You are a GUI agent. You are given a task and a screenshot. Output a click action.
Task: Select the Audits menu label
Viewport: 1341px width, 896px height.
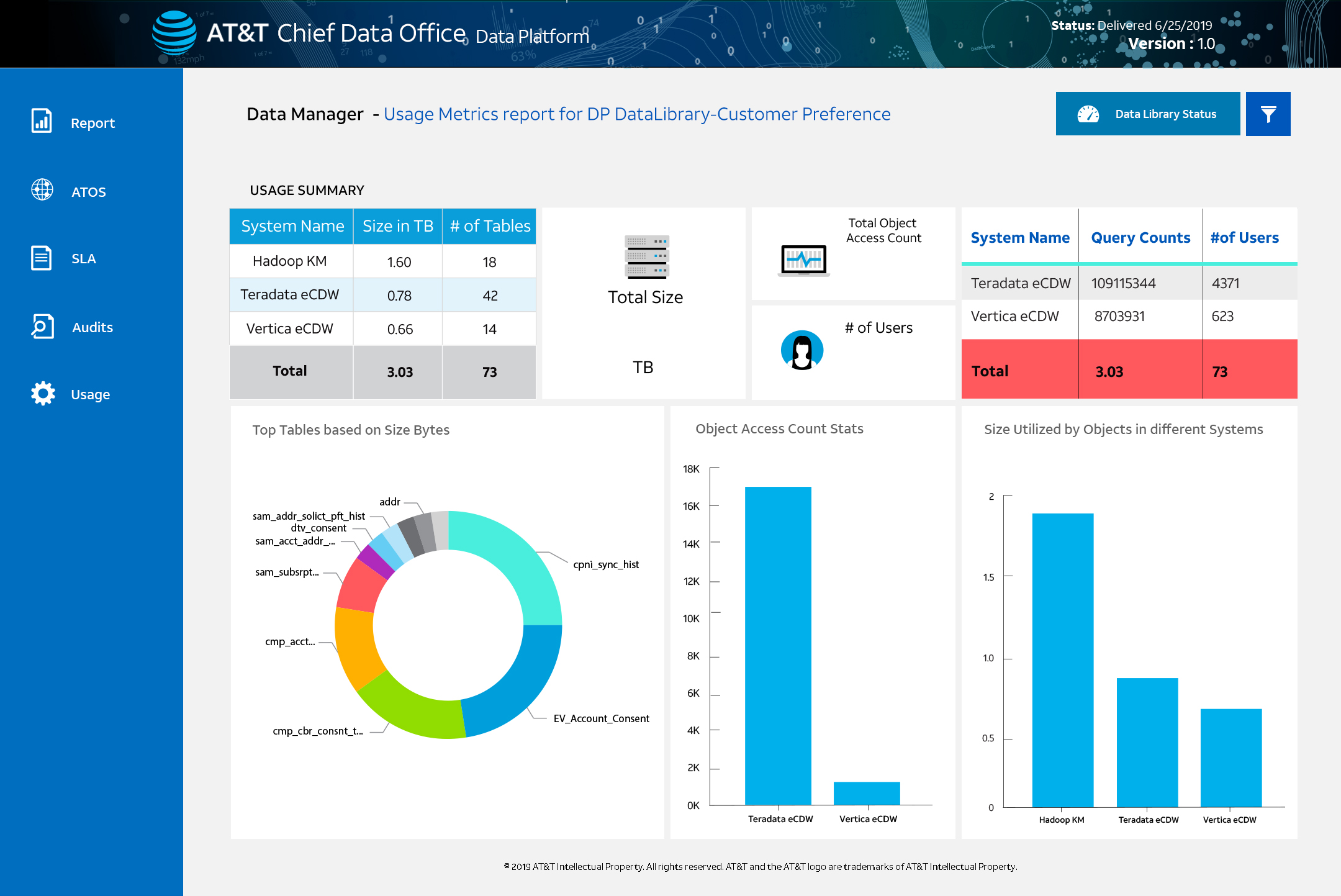tap(93, 327)
